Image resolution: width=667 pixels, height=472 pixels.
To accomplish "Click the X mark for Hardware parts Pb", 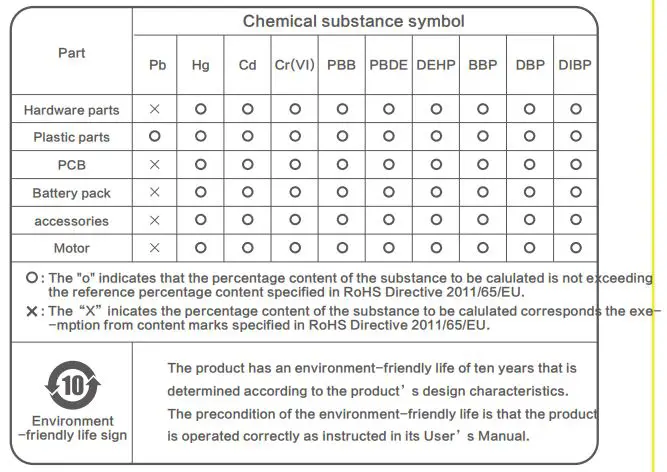I will point(155,108).
